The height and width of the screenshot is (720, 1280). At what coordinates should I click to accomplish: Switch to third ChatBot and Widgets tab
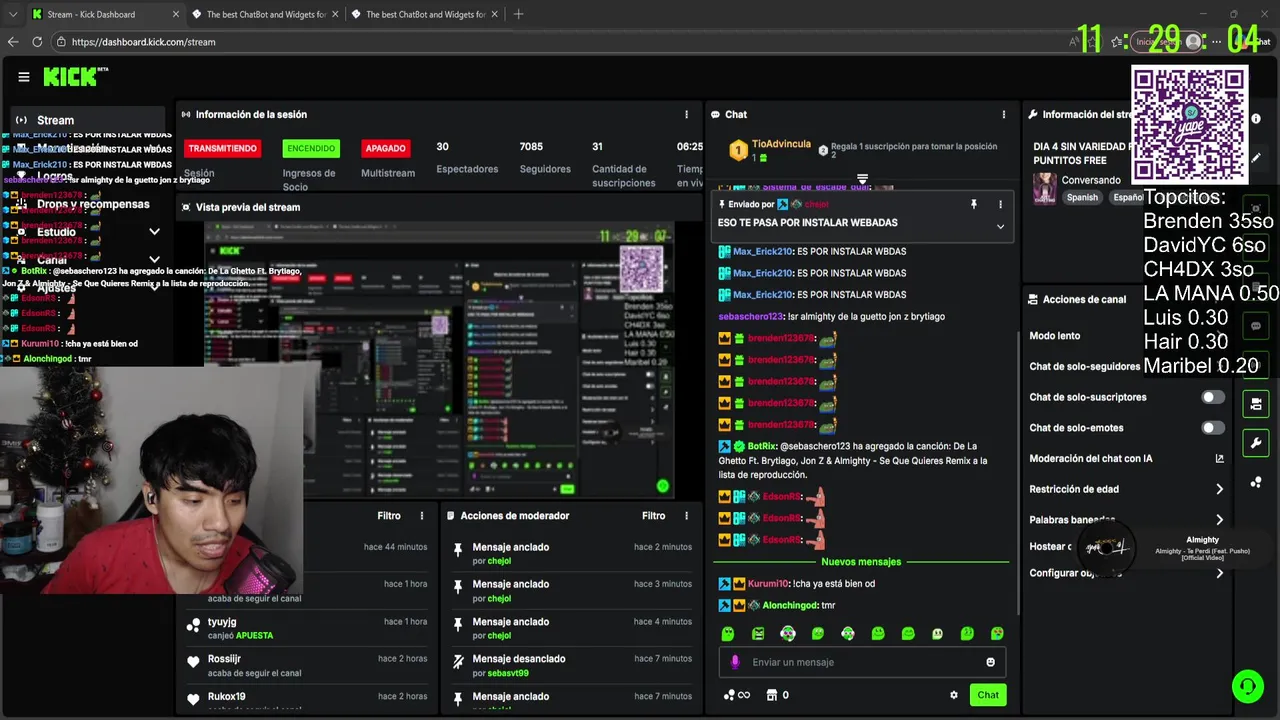[x=426, y=14]
